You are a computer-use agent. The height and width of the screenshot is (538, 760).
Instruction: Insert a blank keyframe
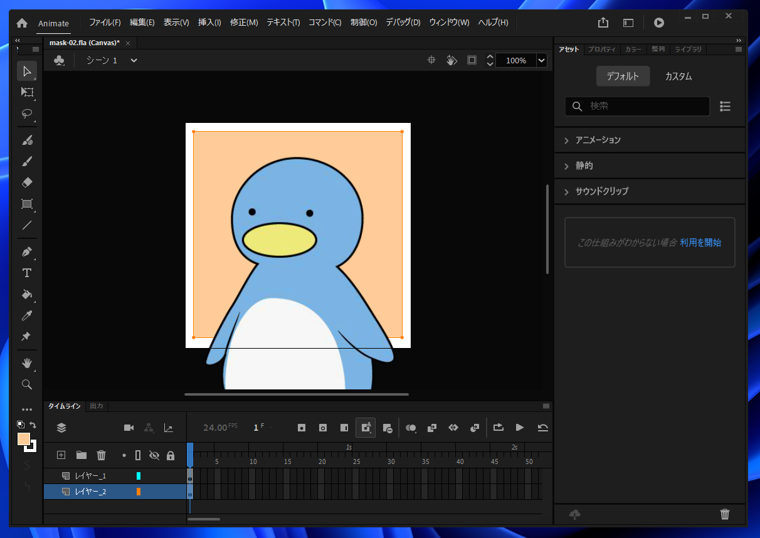[323, 427]
